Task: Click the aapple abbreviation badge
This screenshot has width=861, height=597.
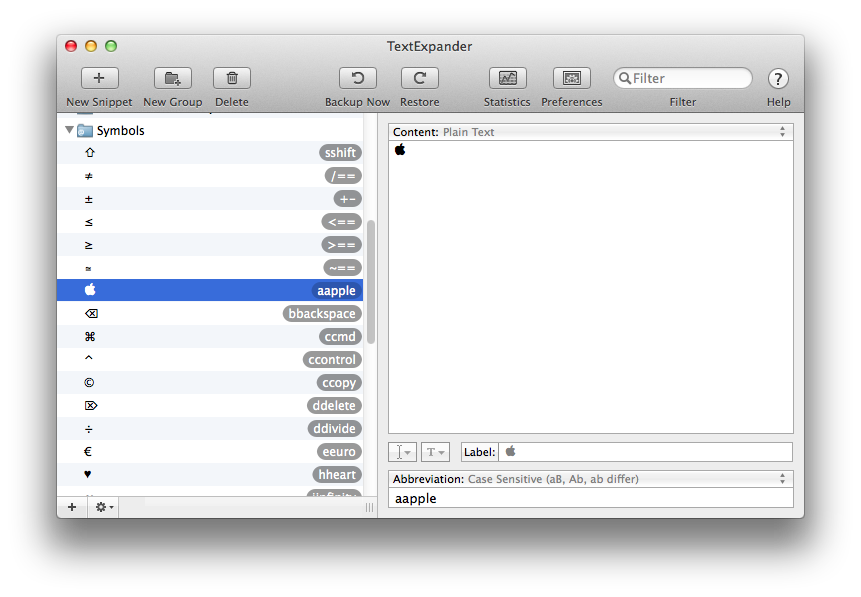Action: pyautogui.click(x=337, y=291)
